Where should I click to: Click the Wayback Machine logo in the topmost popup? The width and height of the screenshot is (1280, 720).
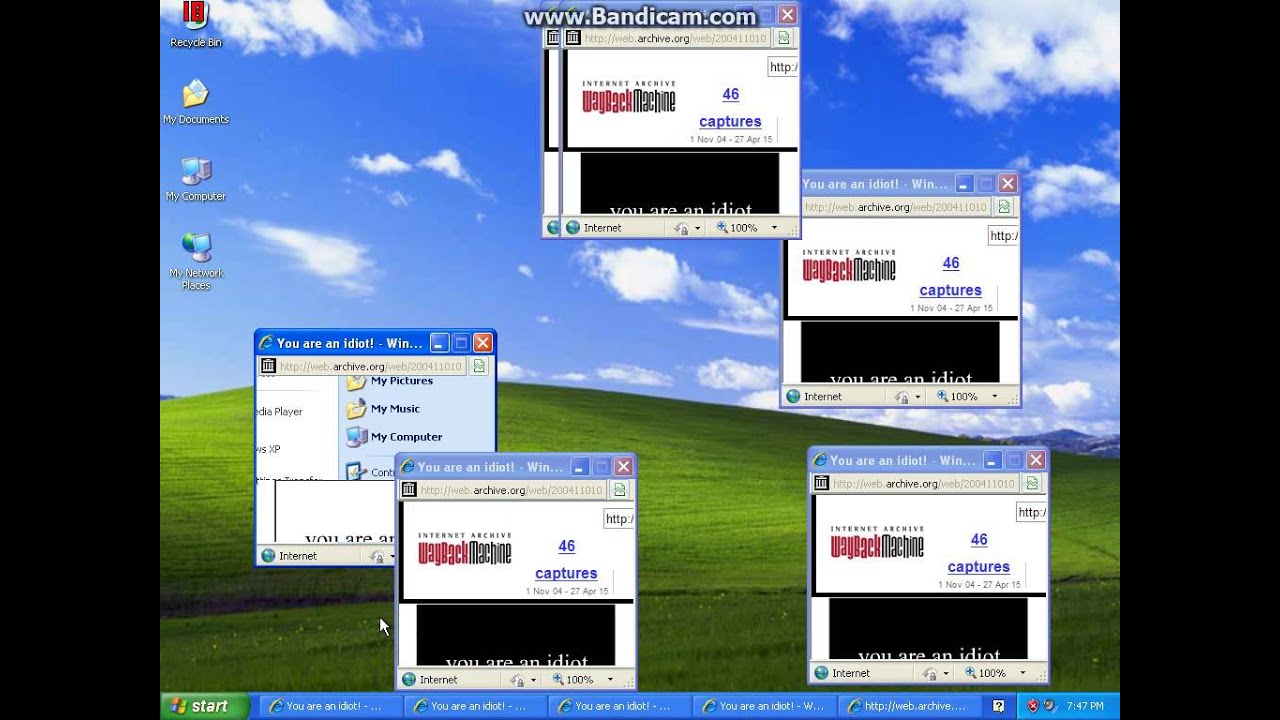pos(629,97)
